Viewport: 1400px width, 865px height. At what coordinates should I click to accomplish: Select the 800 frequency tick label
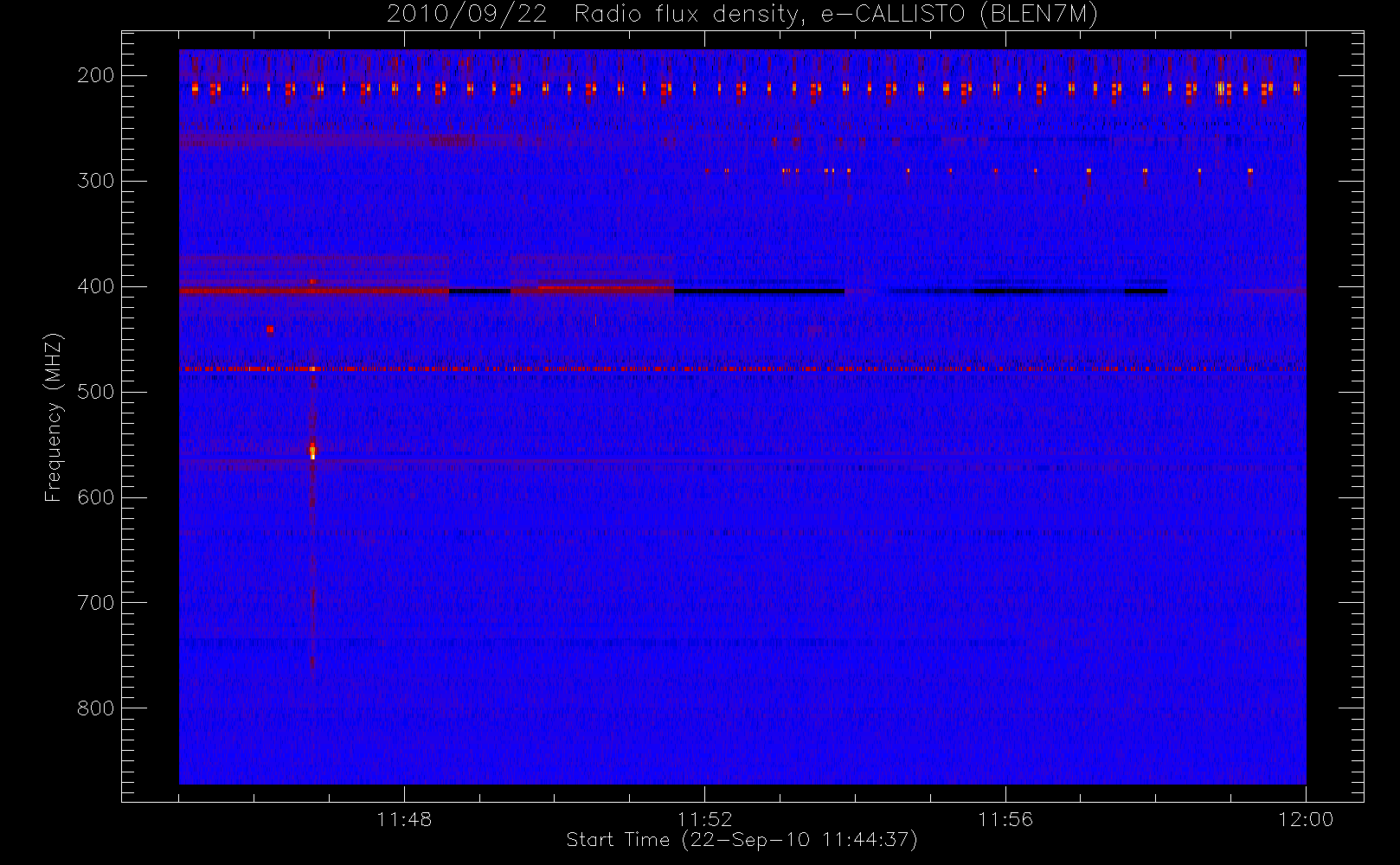(x=95, y=708)
